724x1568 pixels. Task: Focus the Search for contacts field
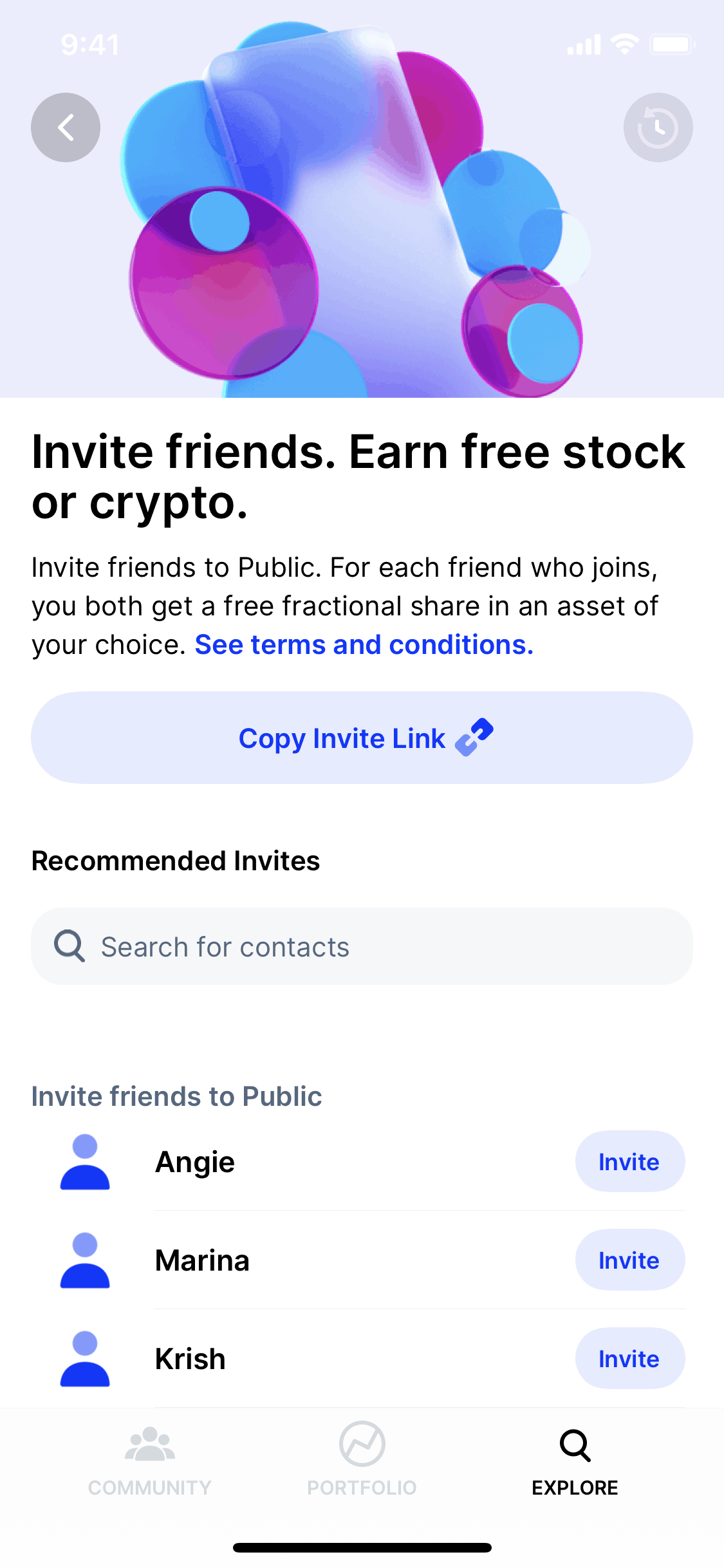click(386, 946)
